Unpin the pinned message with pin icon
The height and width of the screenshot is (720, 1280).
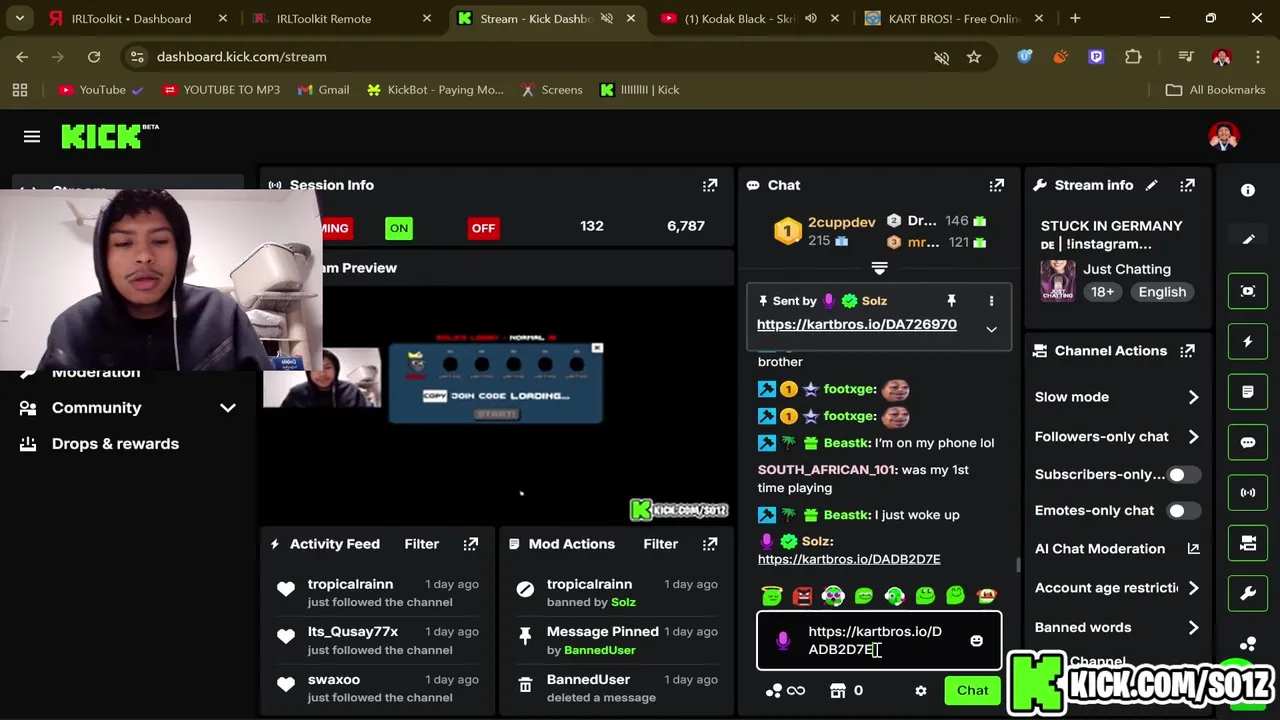coord(951,301)
